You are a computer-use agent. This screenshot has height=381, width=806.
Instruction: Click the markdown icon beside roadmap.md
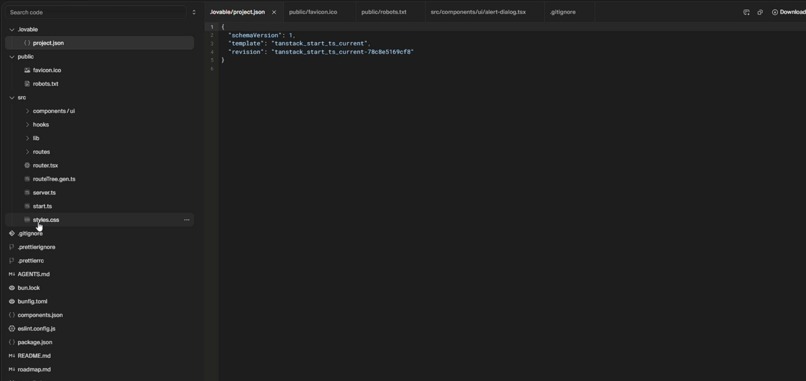pos(12,369)
